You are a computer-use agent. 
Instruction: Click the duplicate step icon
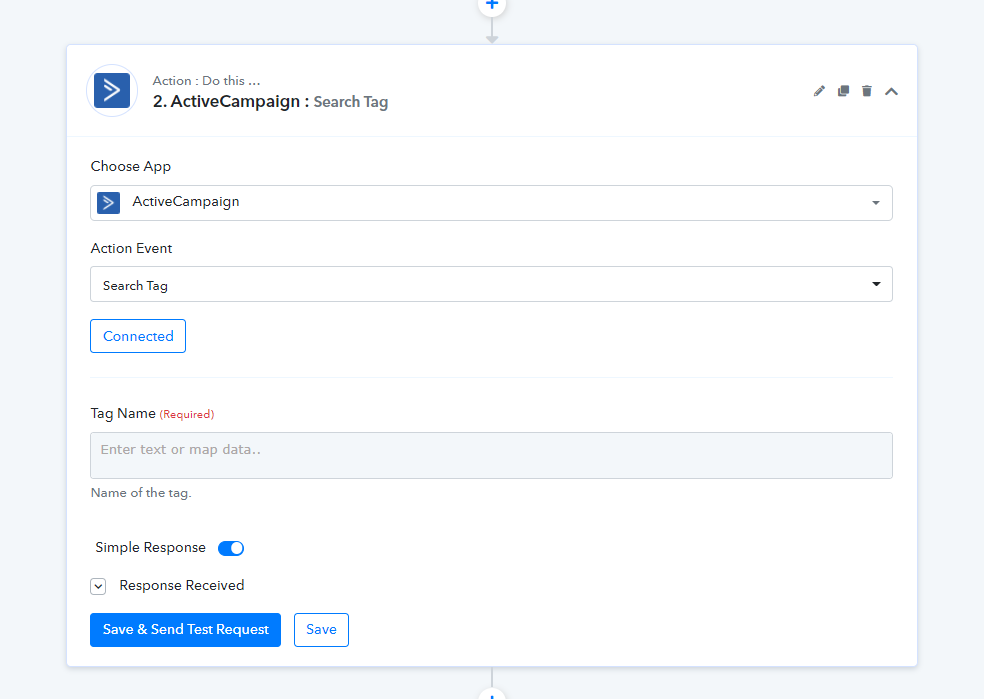pyautogui.click(x=843, y=91)
